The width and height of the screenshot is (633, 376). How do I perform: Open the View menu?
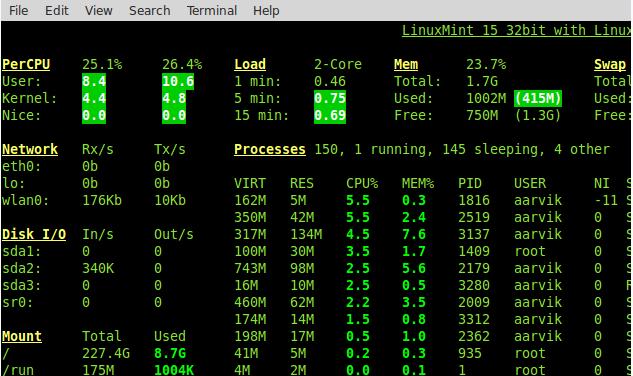pyautogui.click(x=99, y=11)
